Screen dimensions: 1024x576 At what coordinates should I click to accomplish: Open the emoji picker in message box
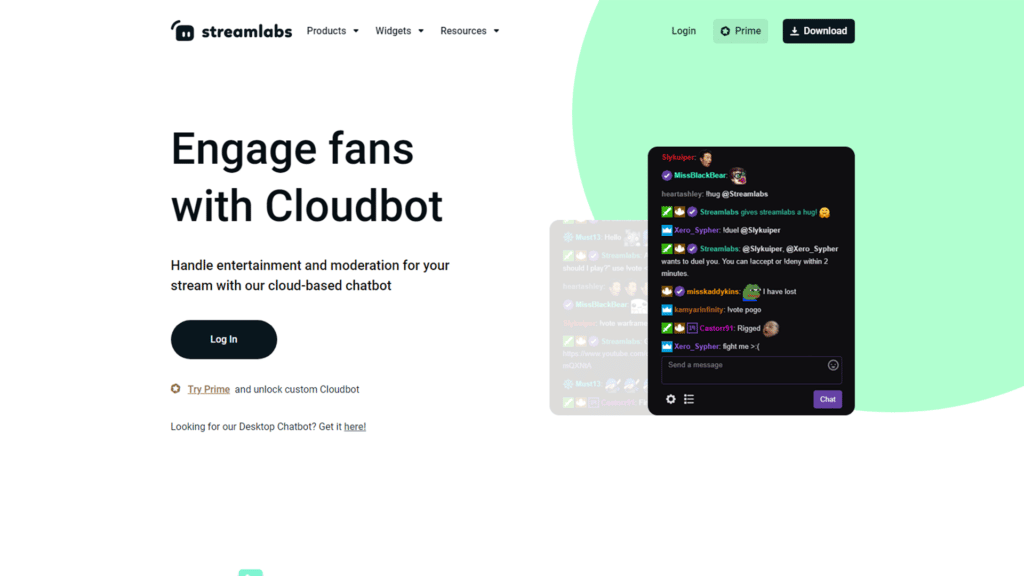[x=833, y=365]
